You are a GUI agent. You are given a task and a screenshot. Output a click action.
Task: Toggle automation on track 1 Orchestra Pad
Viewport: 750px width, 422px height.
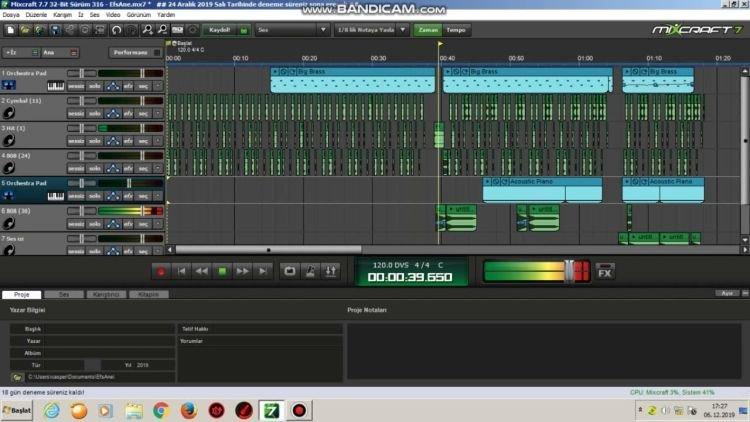coord(113,86)
